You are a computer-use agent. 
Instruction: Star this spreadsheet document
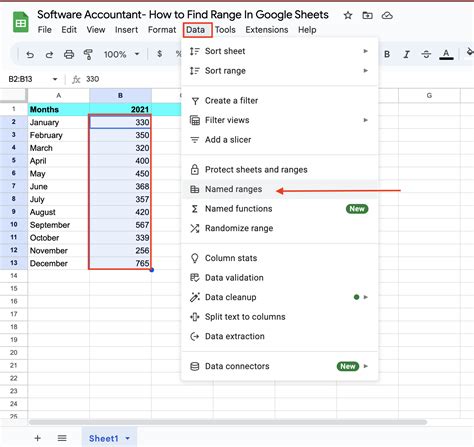pyautogui.click(x=348, y=15)
